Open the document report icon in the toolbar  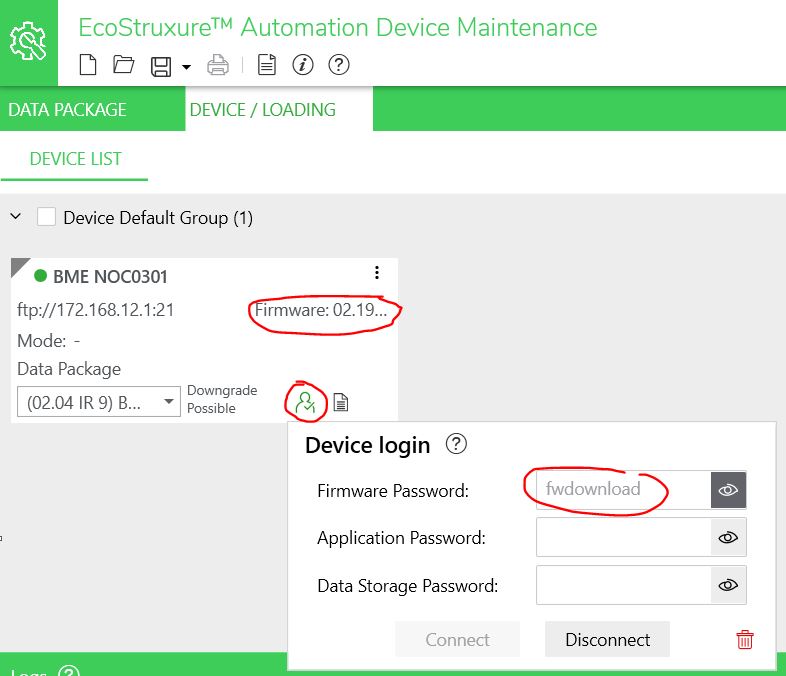coord(267,65)
